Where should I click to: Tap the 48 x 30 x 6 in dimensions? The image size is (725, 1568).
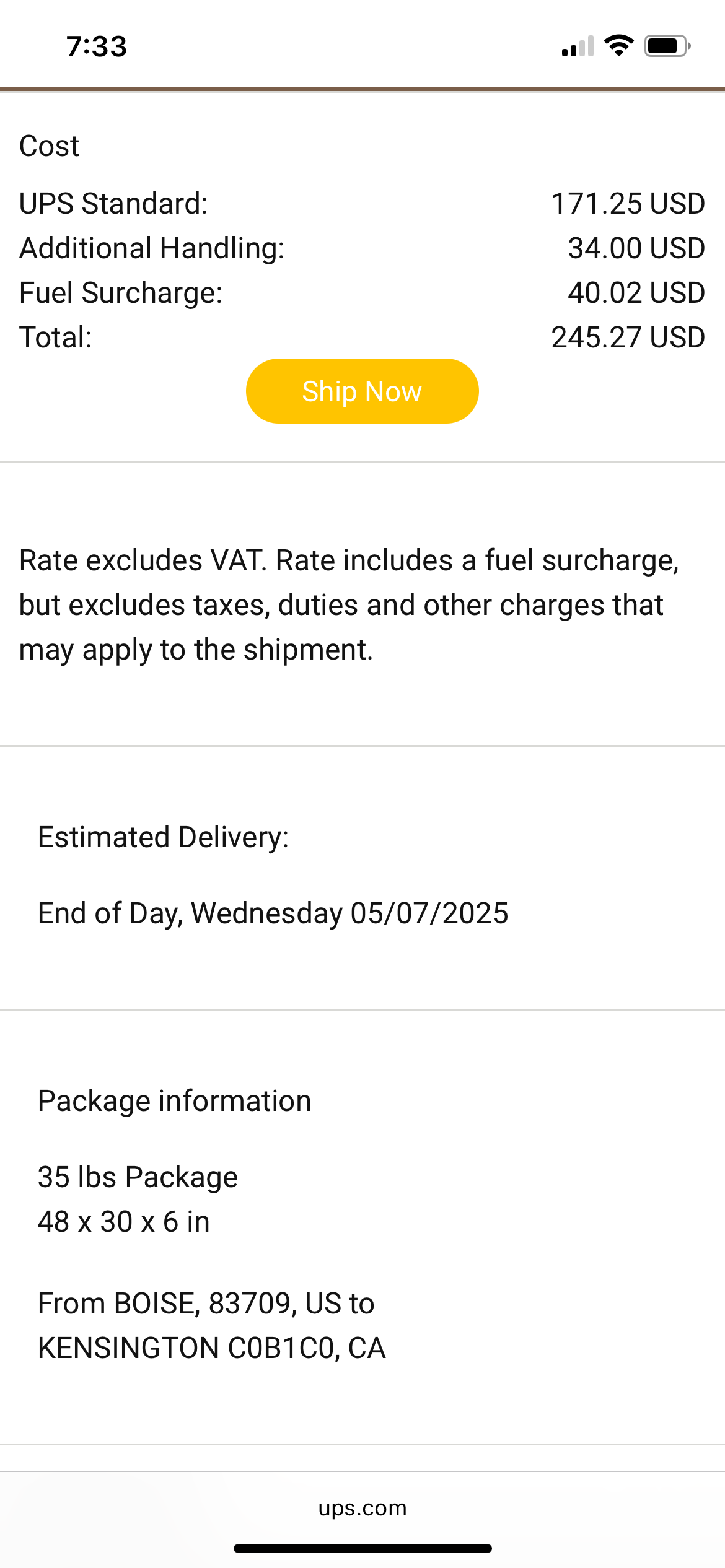pyautogui.click(x=124, y=1222)
